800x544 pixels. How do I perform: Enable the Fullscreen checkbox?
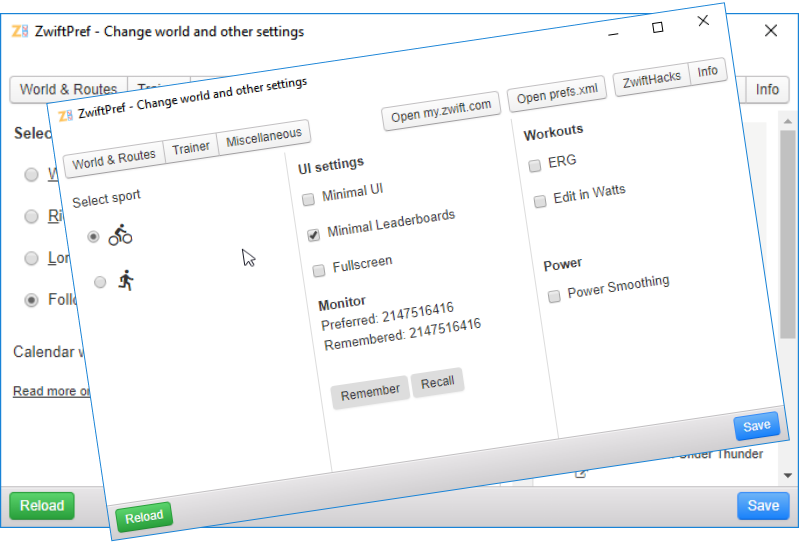(319, 270)
